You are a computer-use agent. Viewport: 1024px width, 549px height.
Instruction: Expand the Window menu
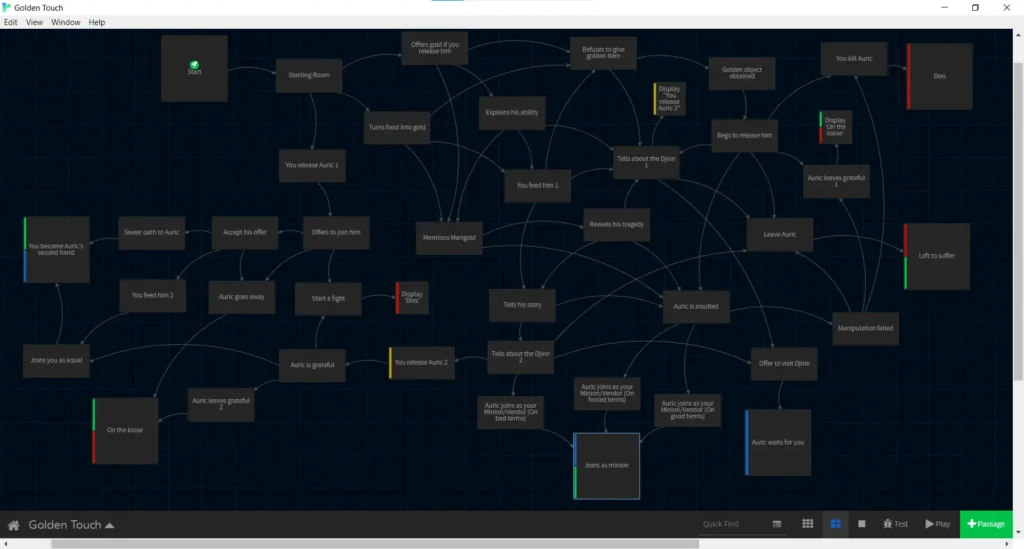tap(66, 22)
